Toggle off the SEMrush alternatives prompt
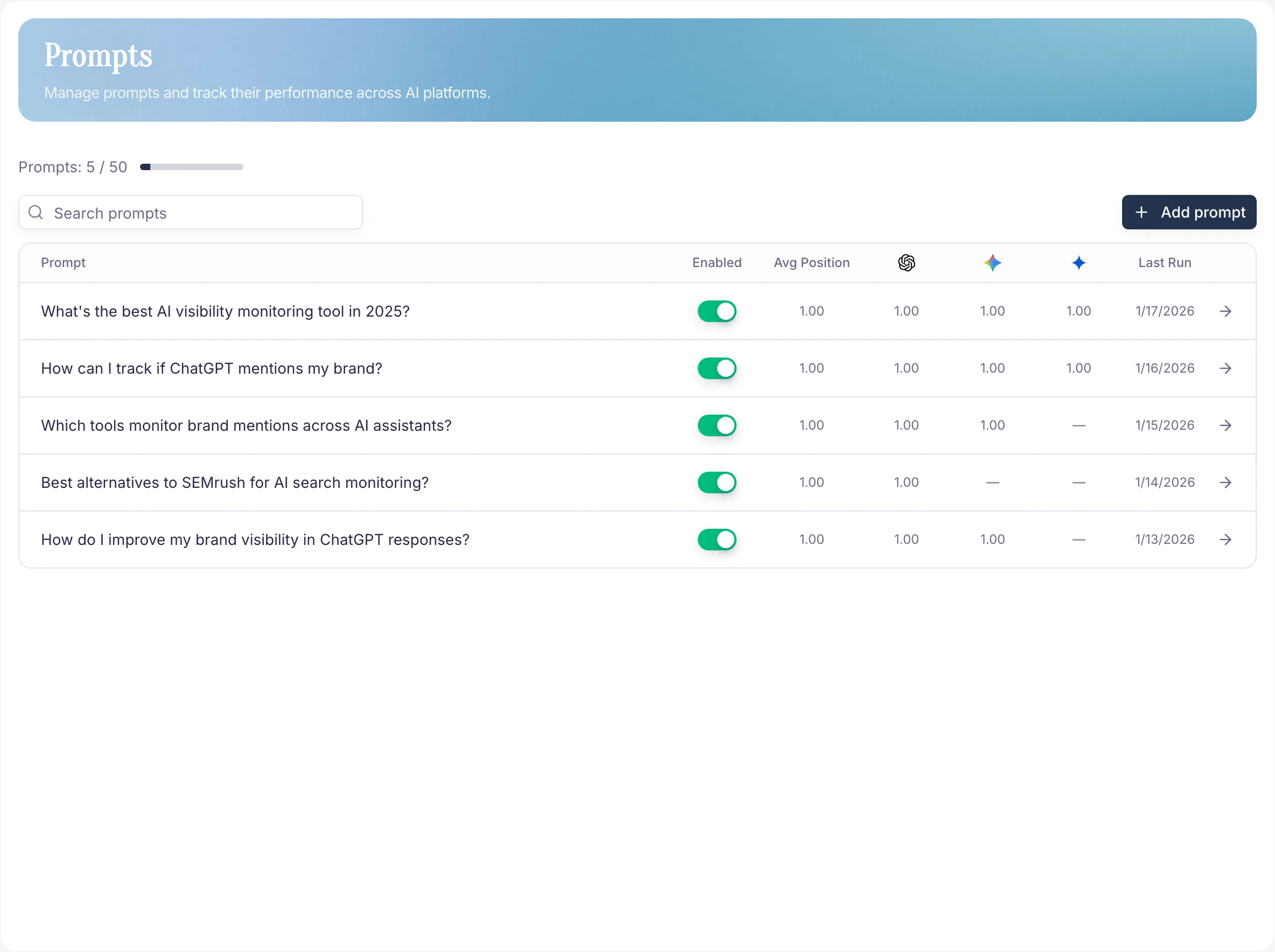The height and width of the screenshot is (952, 1275). tap(717, 482)
